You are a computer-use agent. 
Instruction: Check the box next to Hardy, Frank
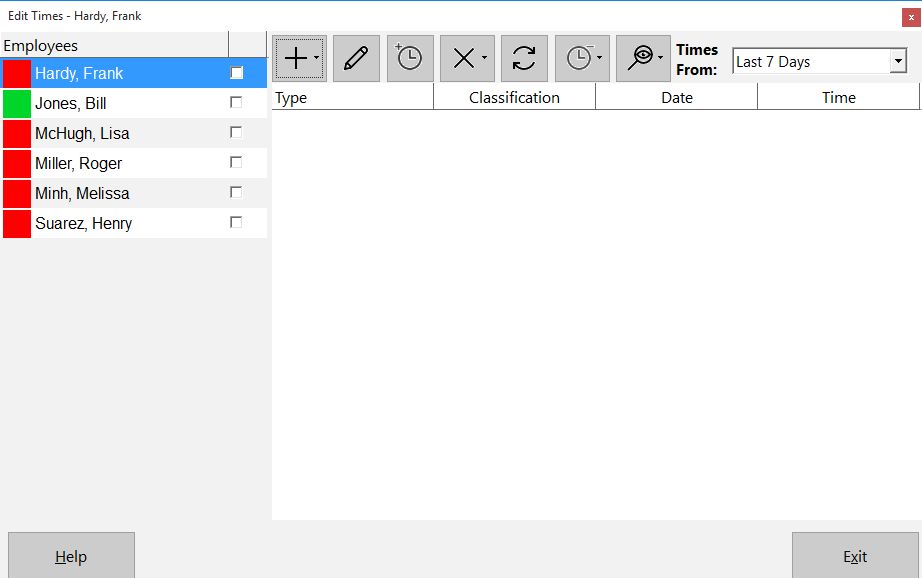point(236,73)
